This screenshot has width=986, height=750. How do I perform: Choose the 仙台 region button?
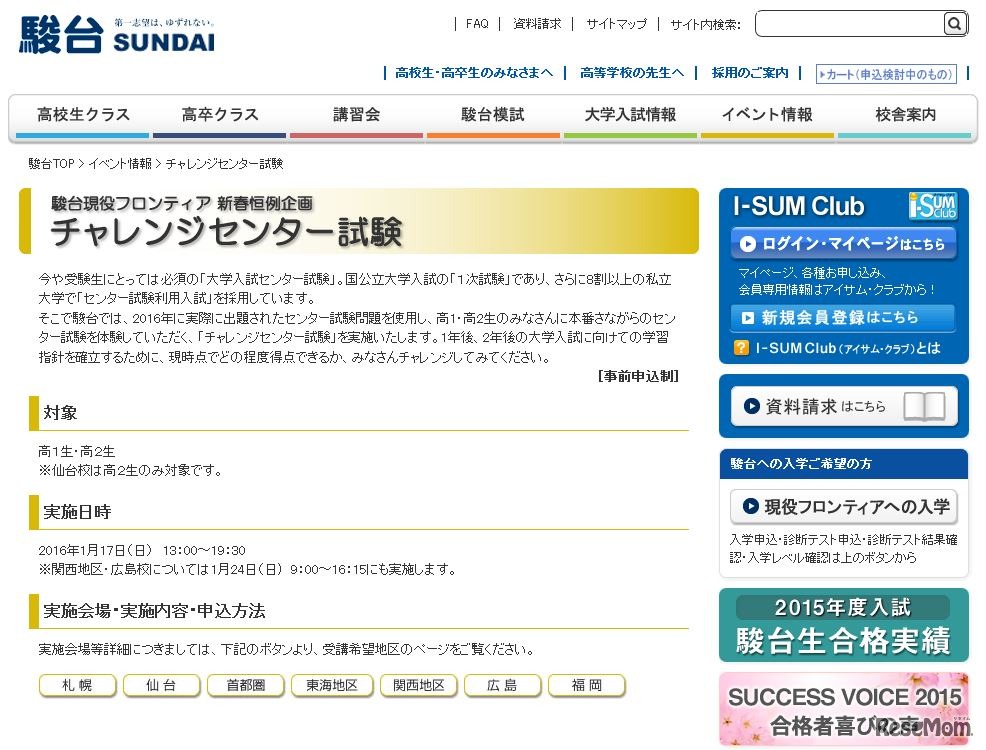pos(162,685)
